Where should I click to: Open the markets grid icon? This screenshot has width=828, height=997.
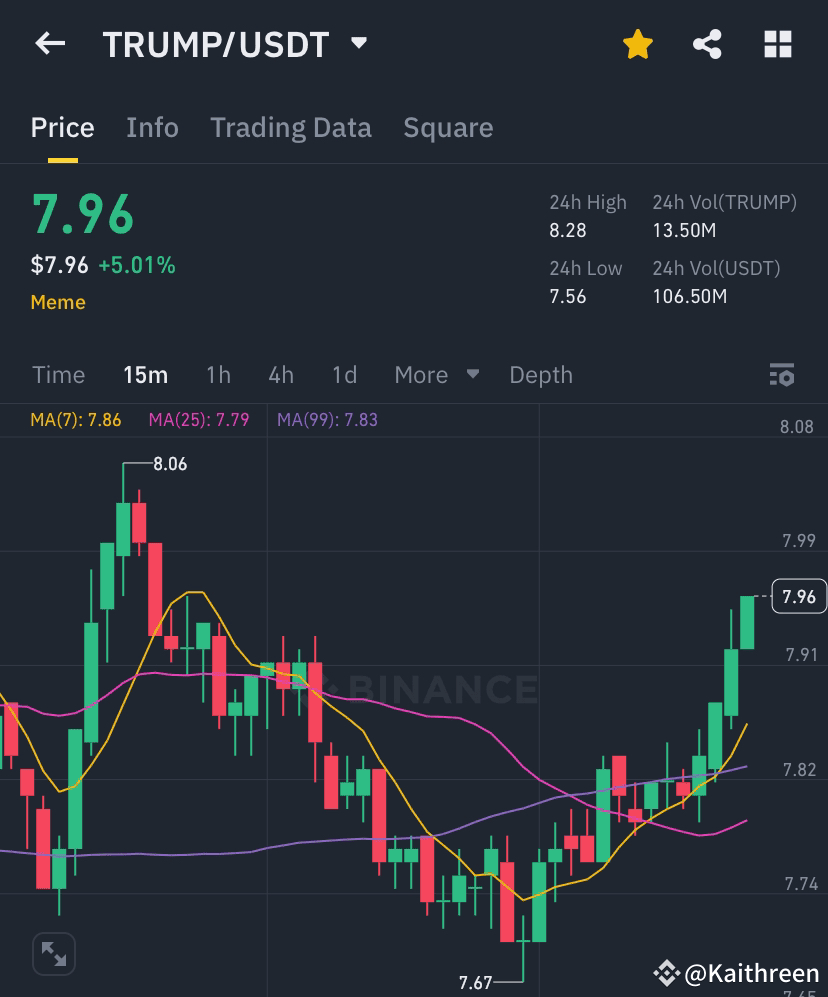778,44
